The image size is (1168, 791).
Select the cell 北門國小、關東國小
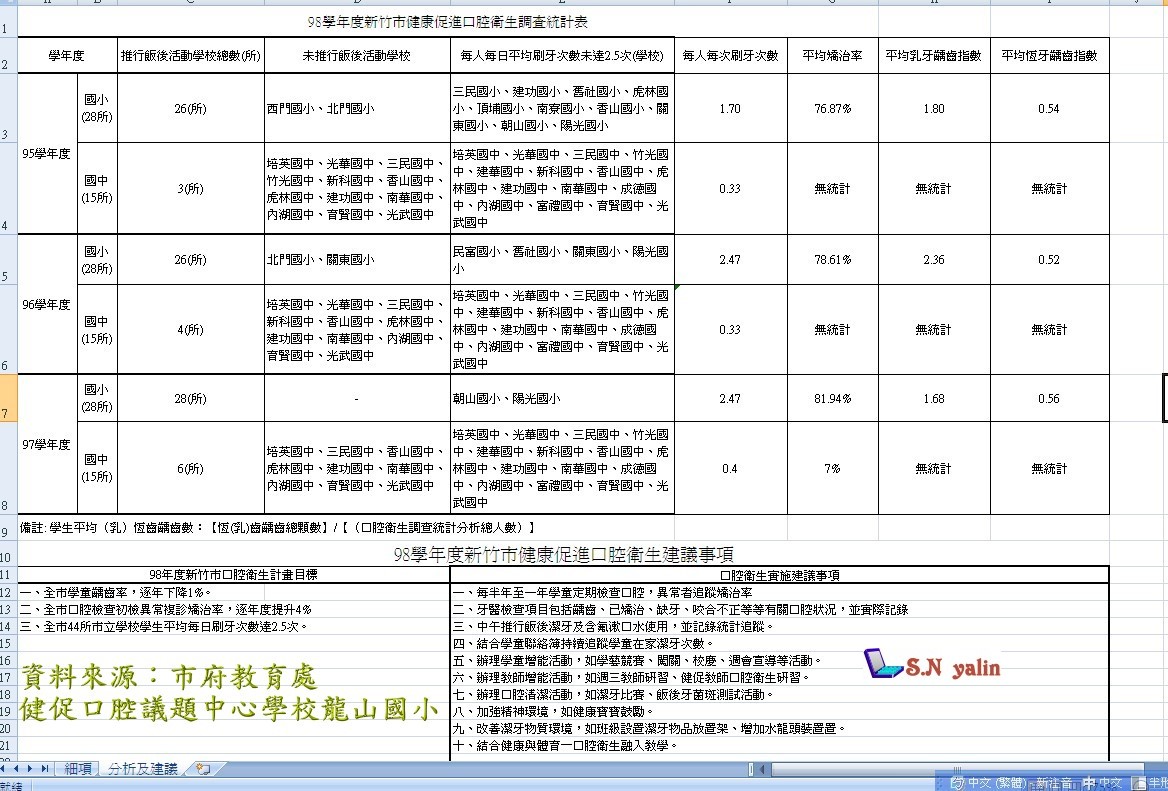coord(357,260)
